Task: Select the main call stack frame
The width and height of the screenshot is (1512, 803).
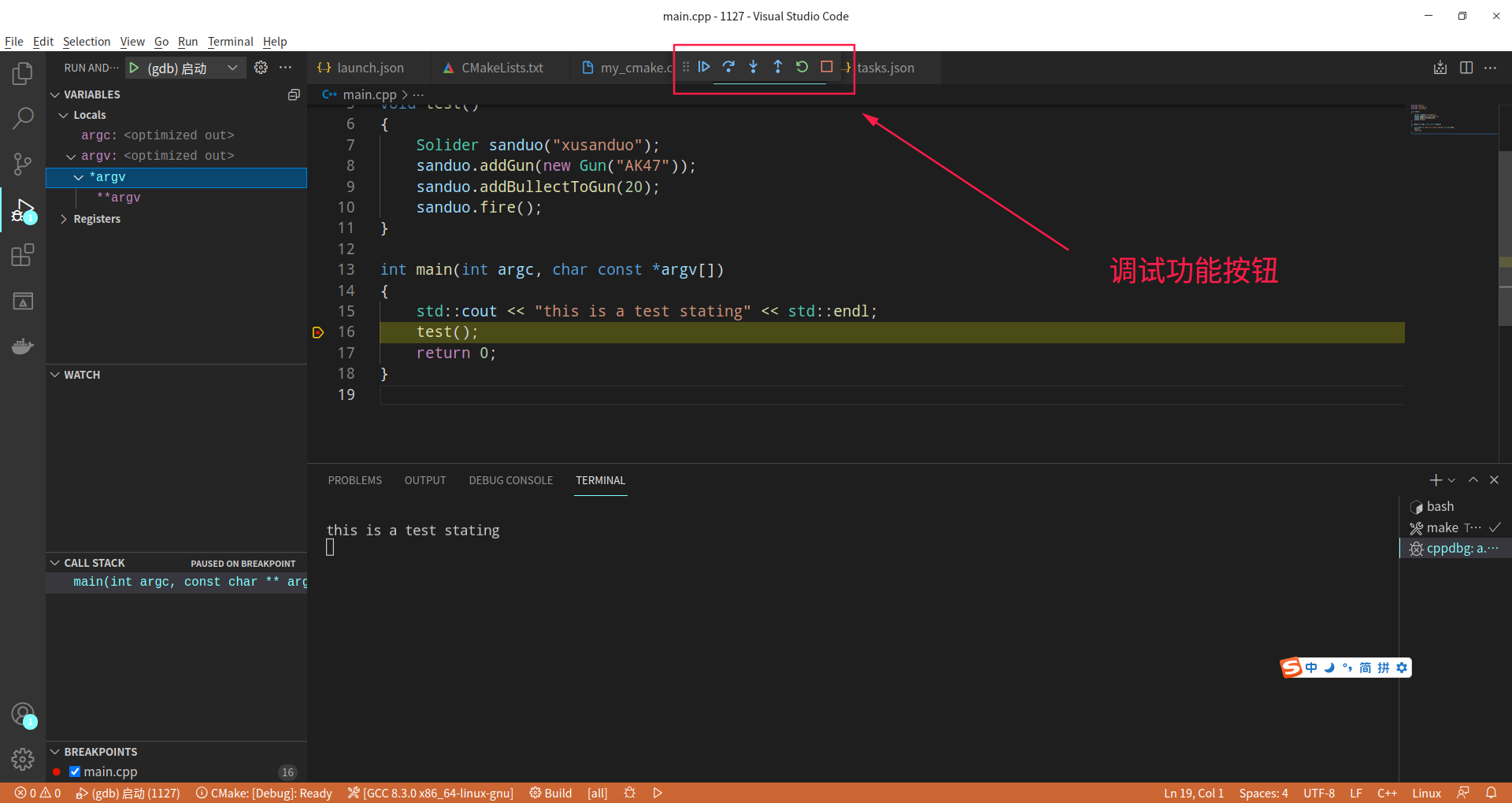Action: click(176, 582)
